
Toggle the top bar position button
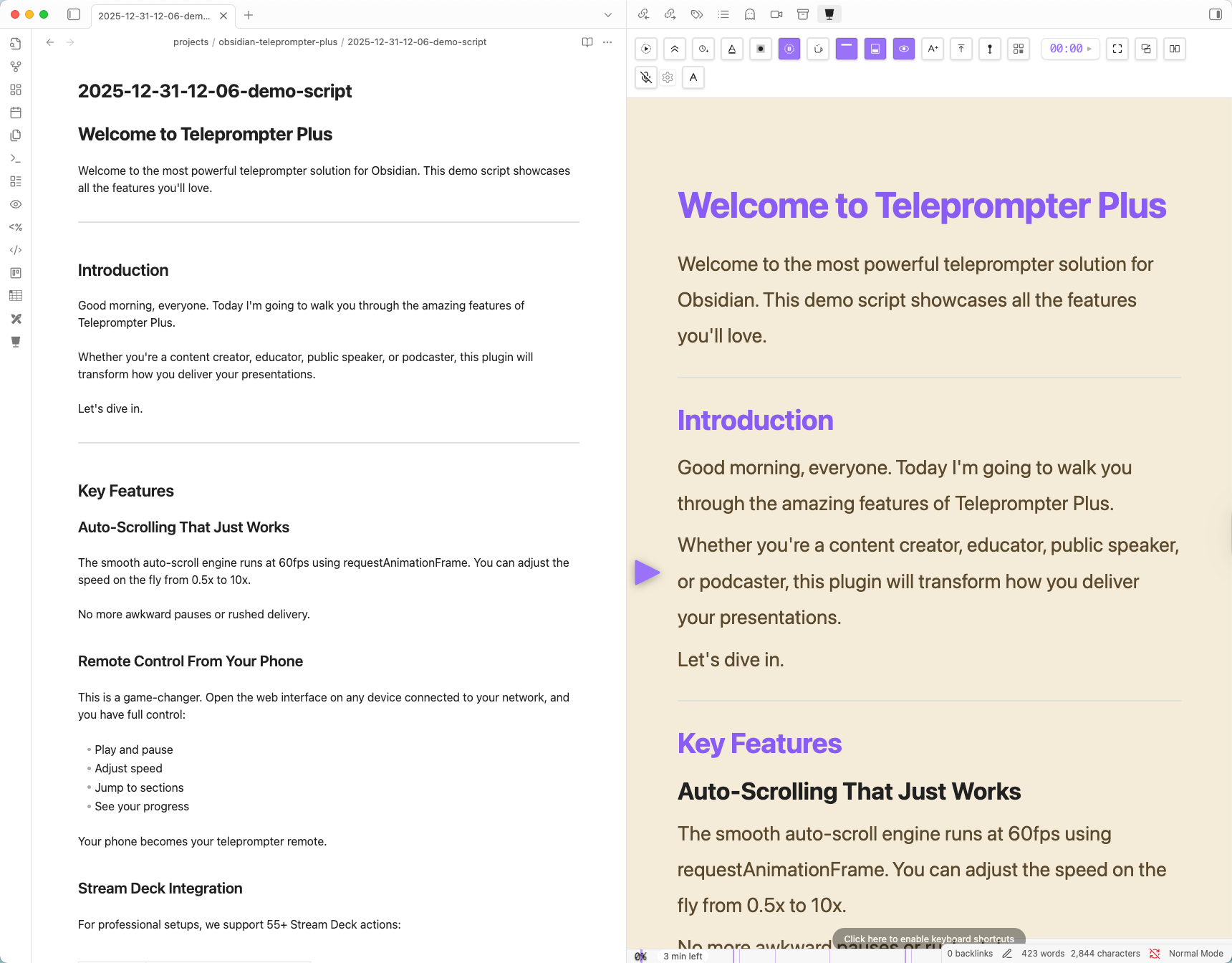click(x=847, y=49)
